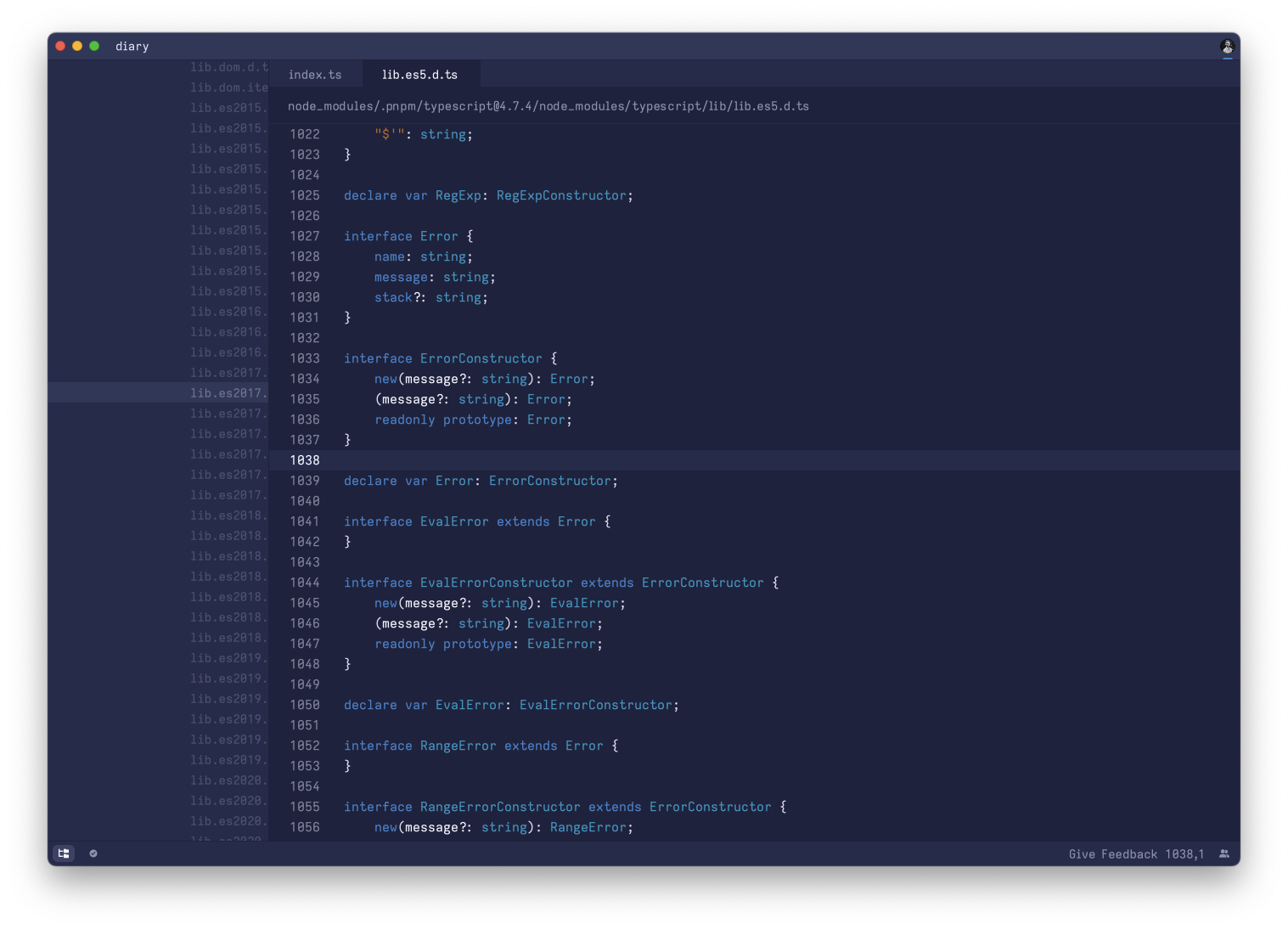Click the Give Feedback link

point(1113,853)
